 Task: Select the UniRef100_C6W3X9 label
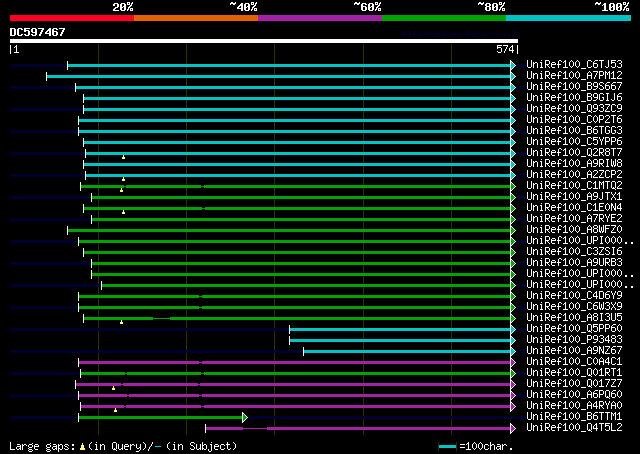tap(574, 307)
